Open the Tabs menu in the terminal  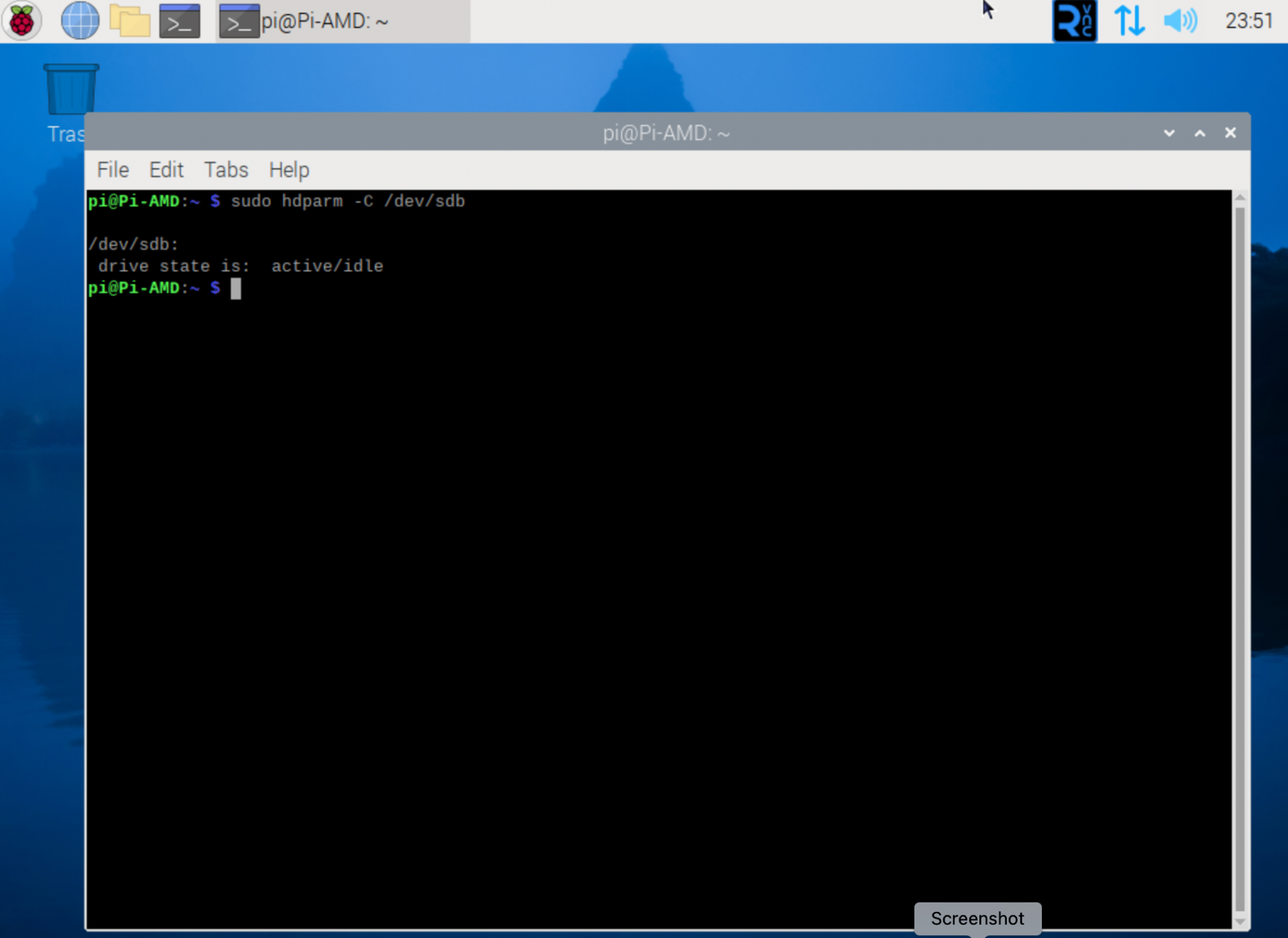(x=225, y=170)
